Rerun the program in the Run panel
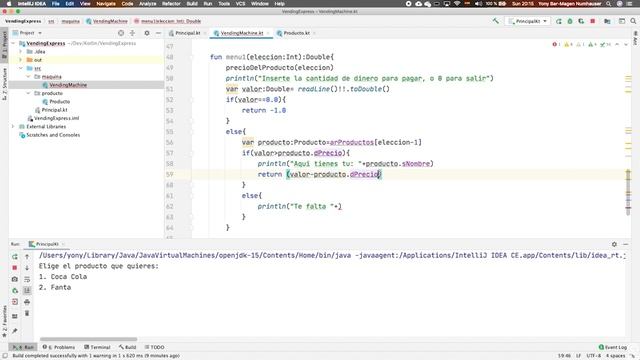Image resolution: width=640 pixels, height=360 pixels. click(15, 256)
